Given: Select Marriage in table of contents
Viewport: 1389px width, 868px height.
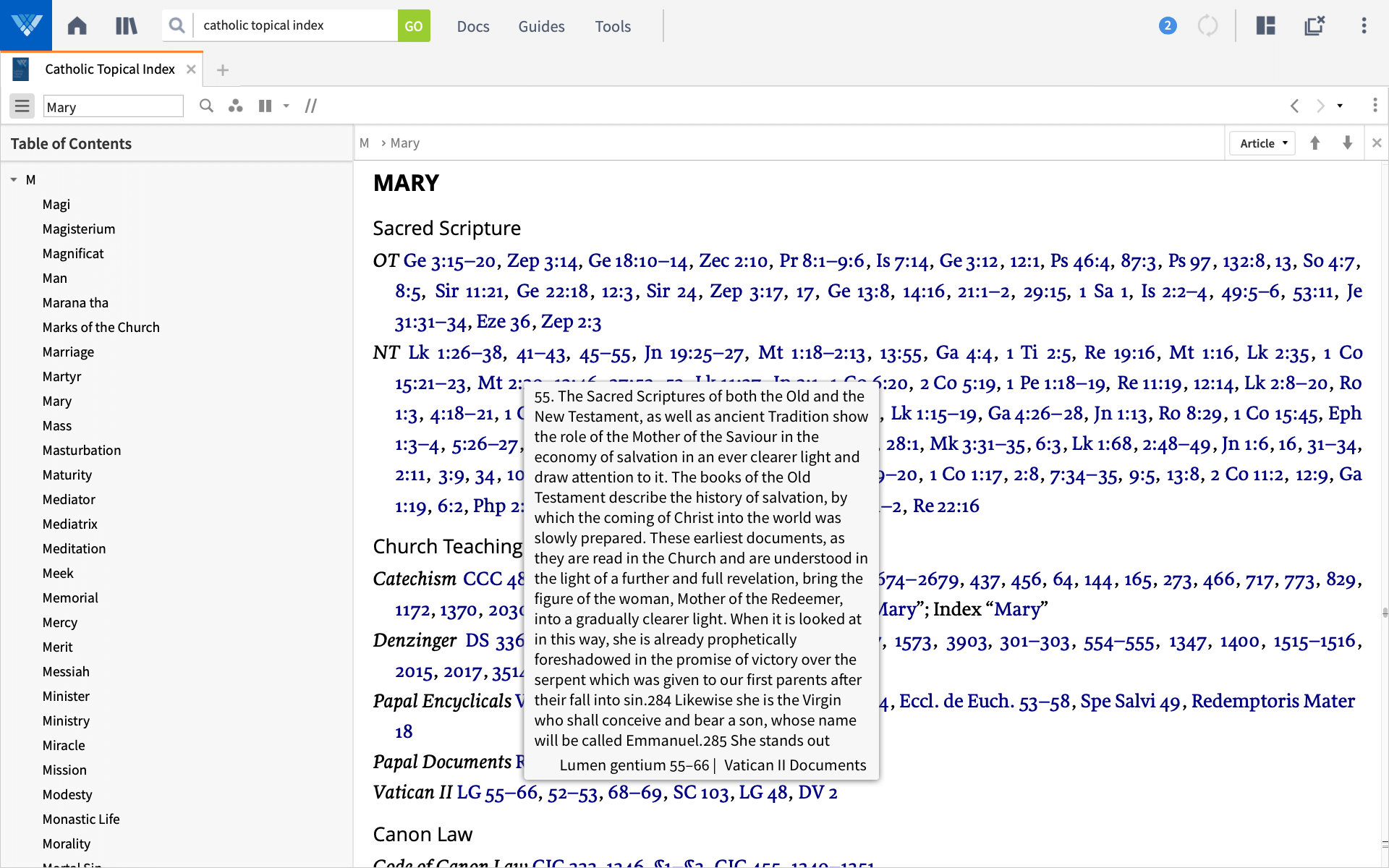Looking at the screenshot, I should pyautogui.click(x=68, y=352).
